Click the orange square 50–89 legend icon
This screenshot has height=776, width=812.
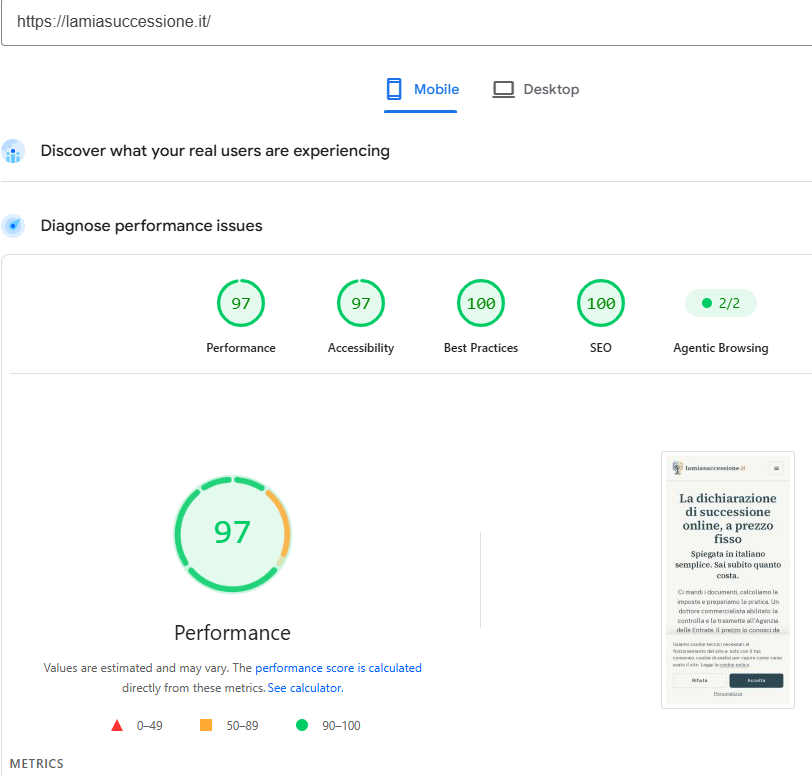coord(206,725)
